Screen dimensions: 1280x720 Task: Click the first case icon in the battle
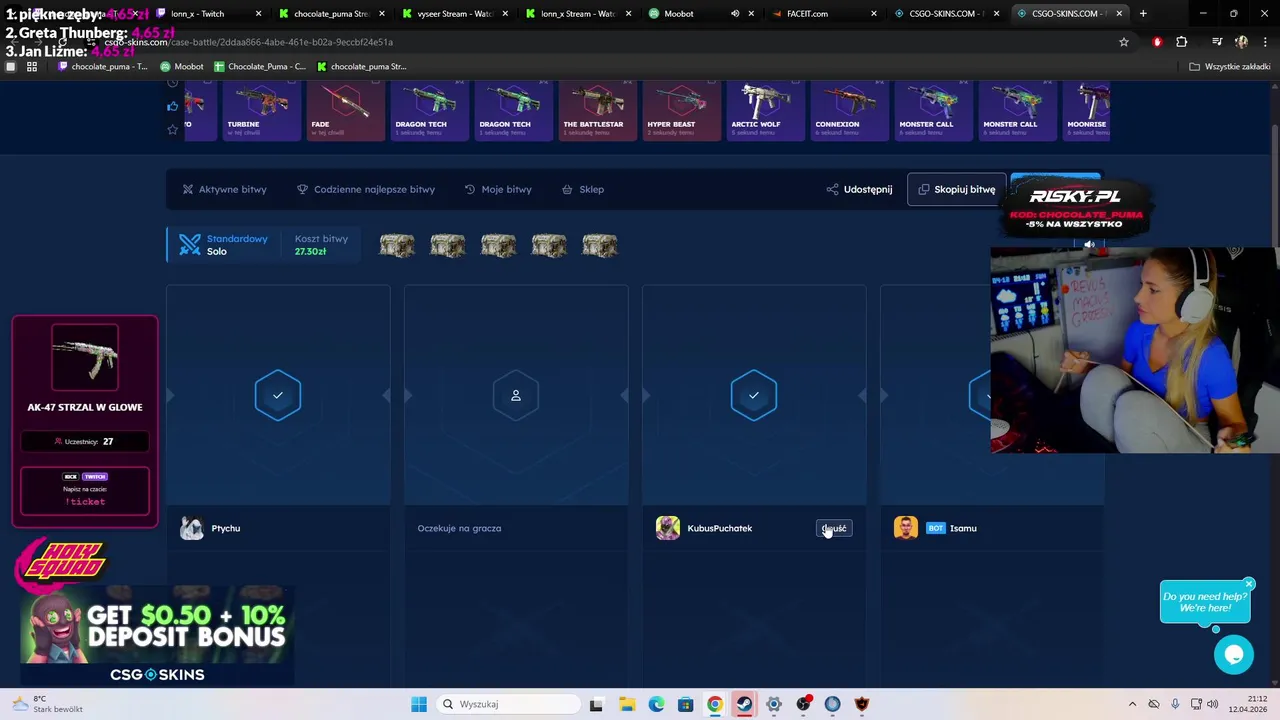tap(397, 245)
